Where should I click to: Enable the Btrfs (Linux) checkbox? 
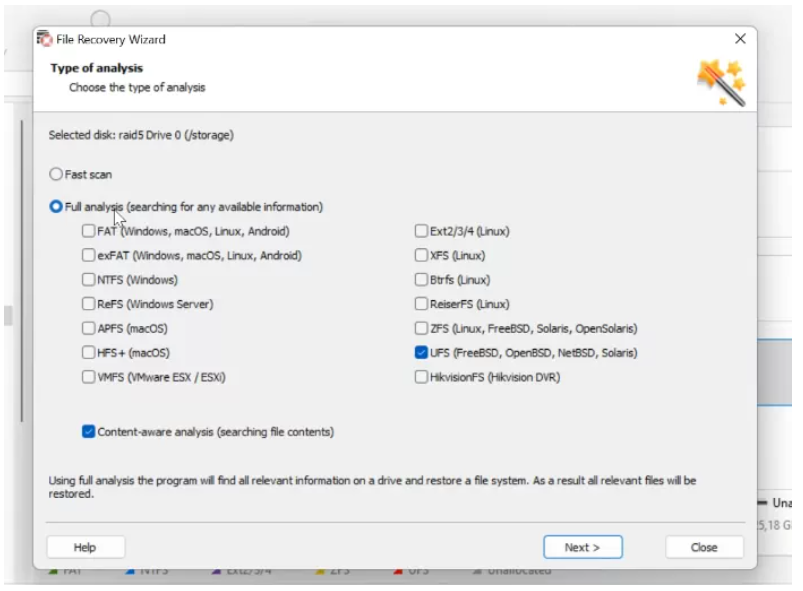pyautogui.click(x=422, y=280)
